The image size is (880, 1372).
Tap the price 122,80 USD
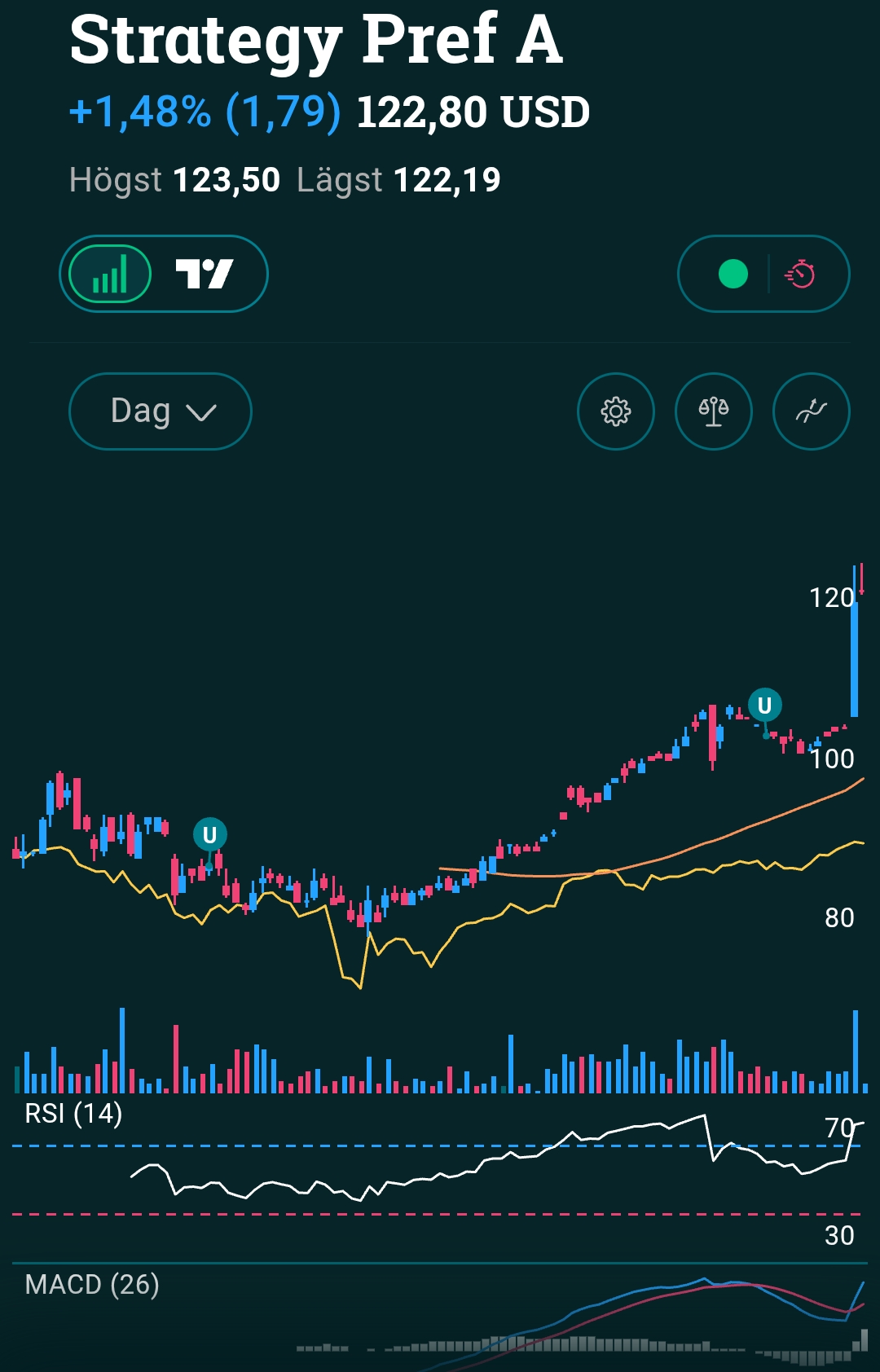[473, 112]
